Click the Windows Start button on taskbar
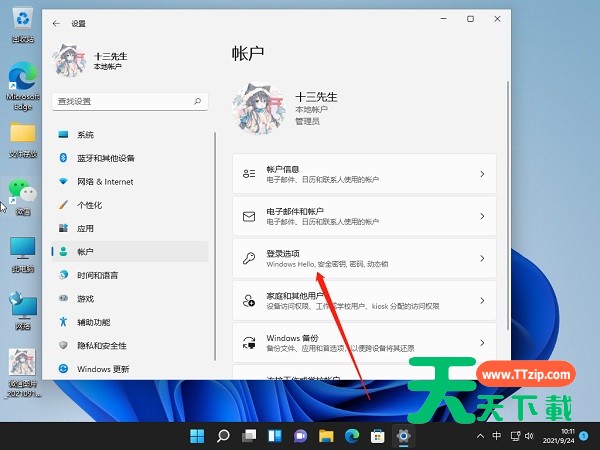 [x=197, y=436]
